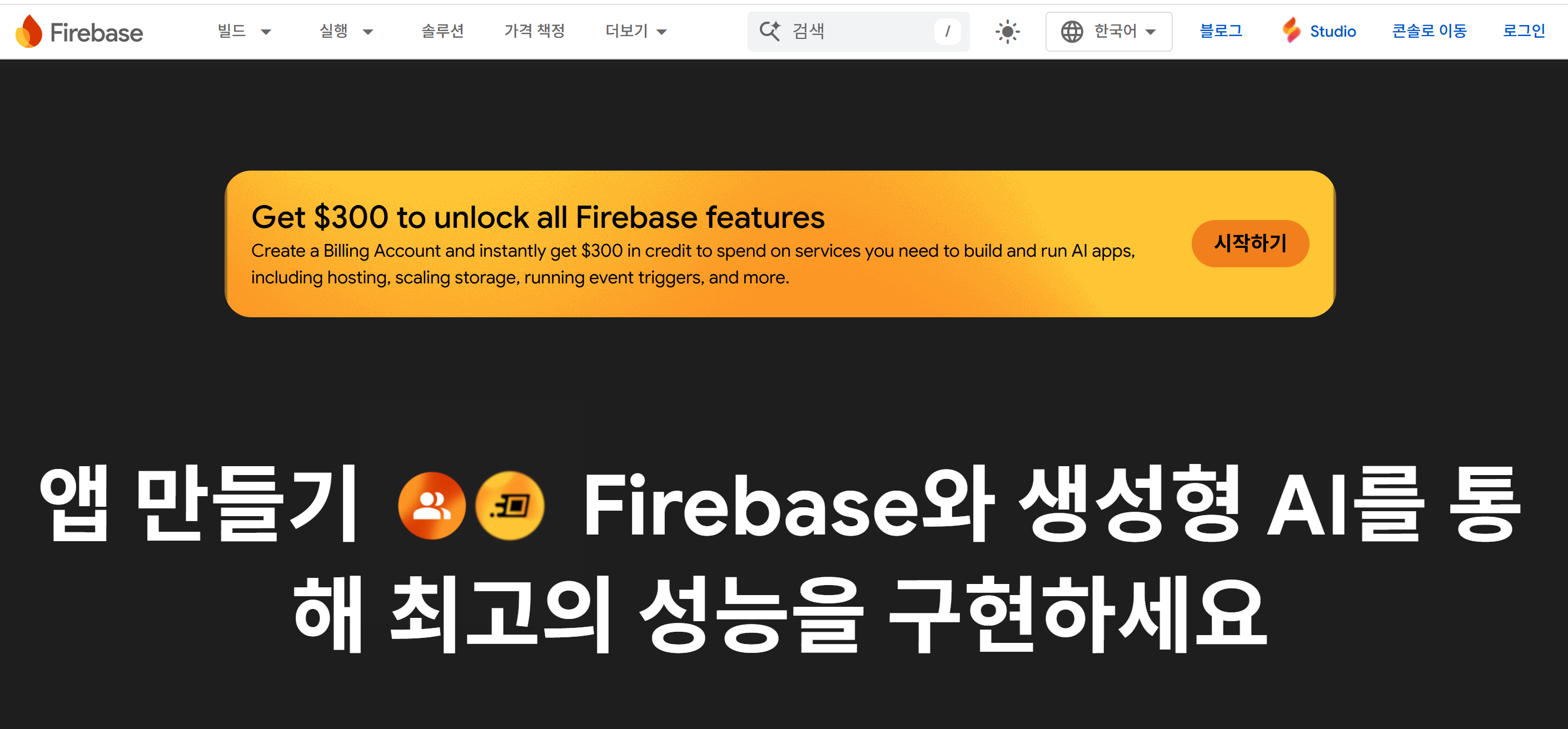Toggle the light/dark theme sun icon
1568x729 pixels.
point(1007,31)
